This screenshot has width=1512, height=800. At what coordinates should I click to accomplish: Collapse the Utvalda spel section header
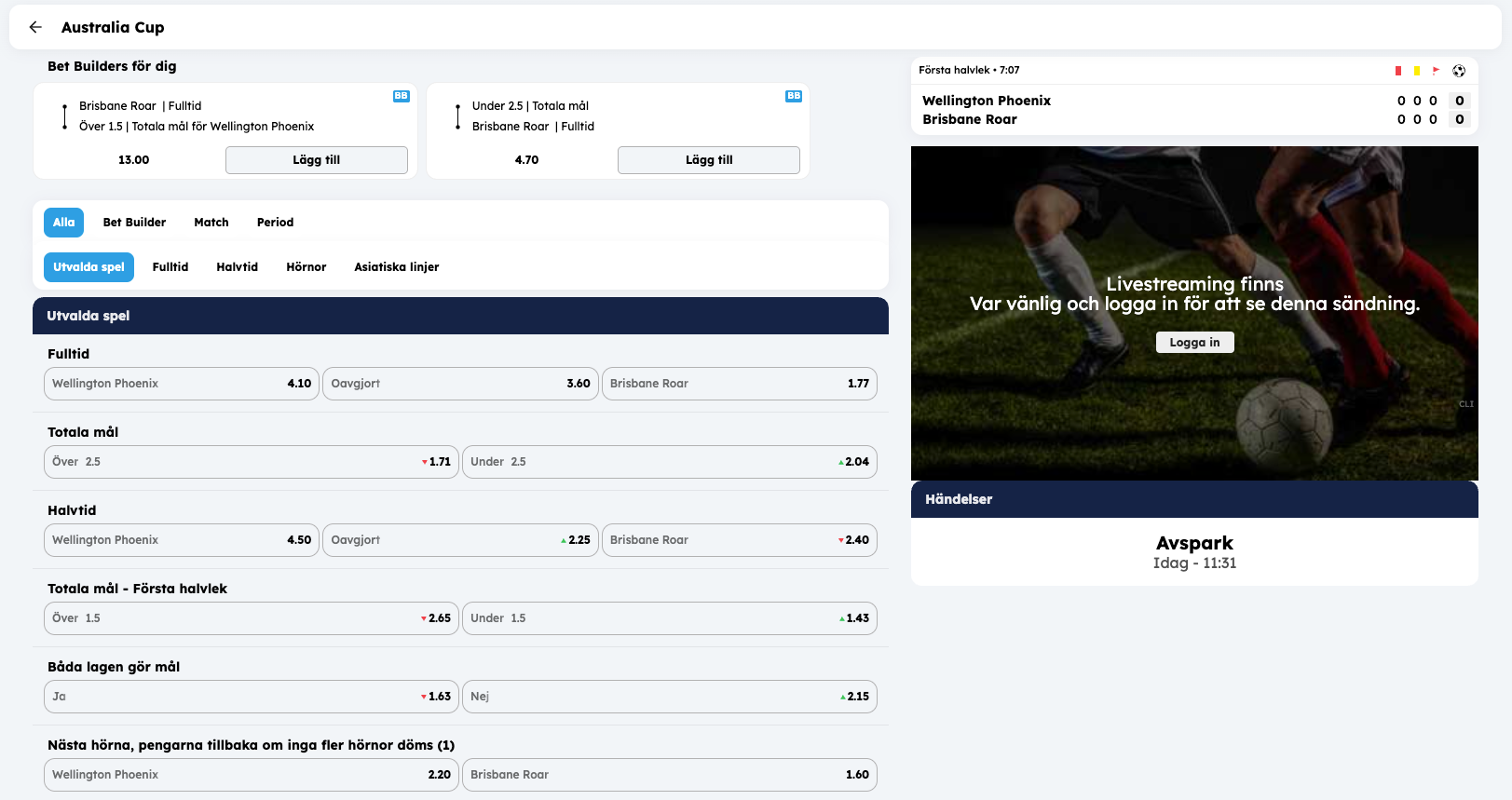click(460, 316)
